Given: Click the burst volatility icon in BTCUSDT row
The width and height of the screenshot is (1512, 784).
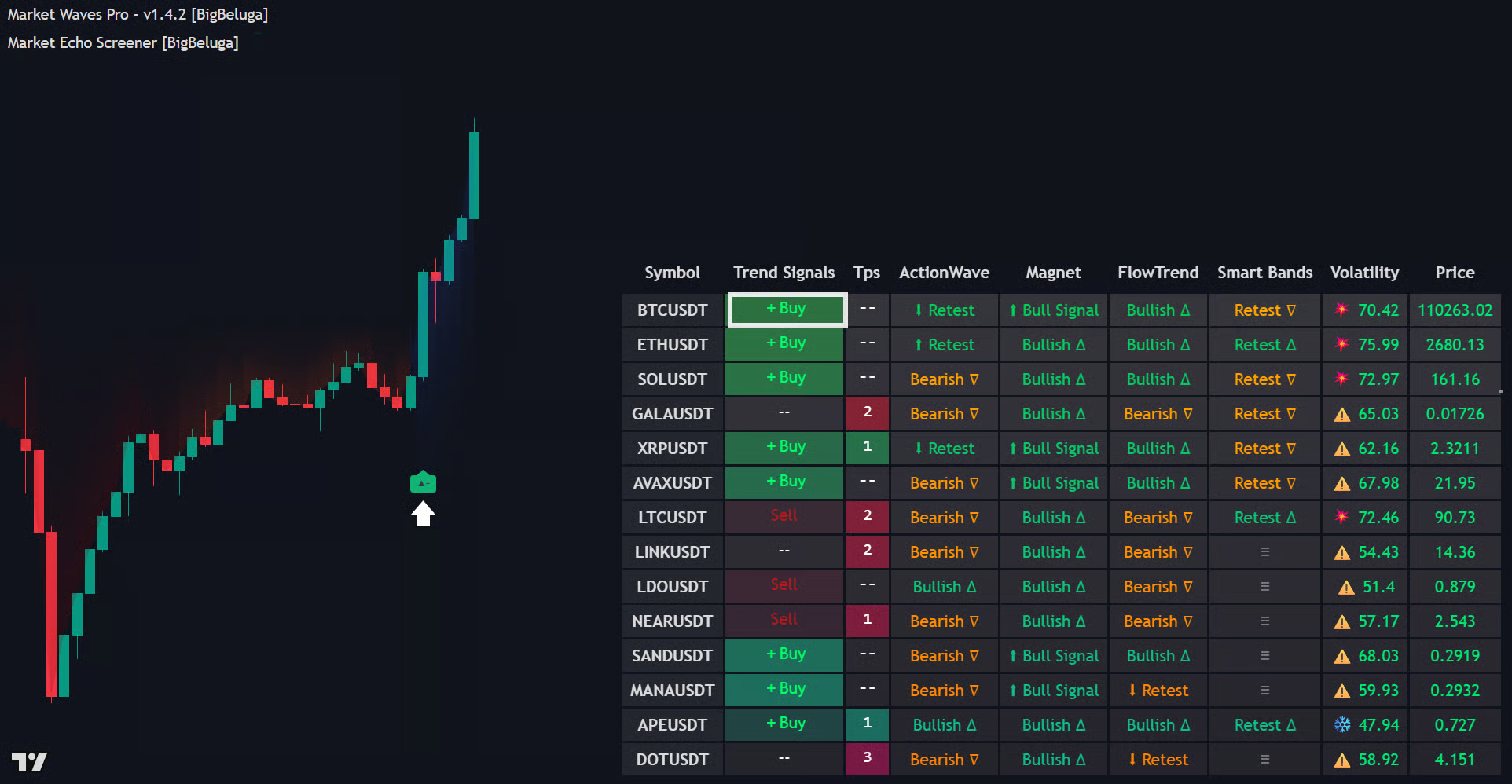Looking at the screenshot, I should (1342, 310).
